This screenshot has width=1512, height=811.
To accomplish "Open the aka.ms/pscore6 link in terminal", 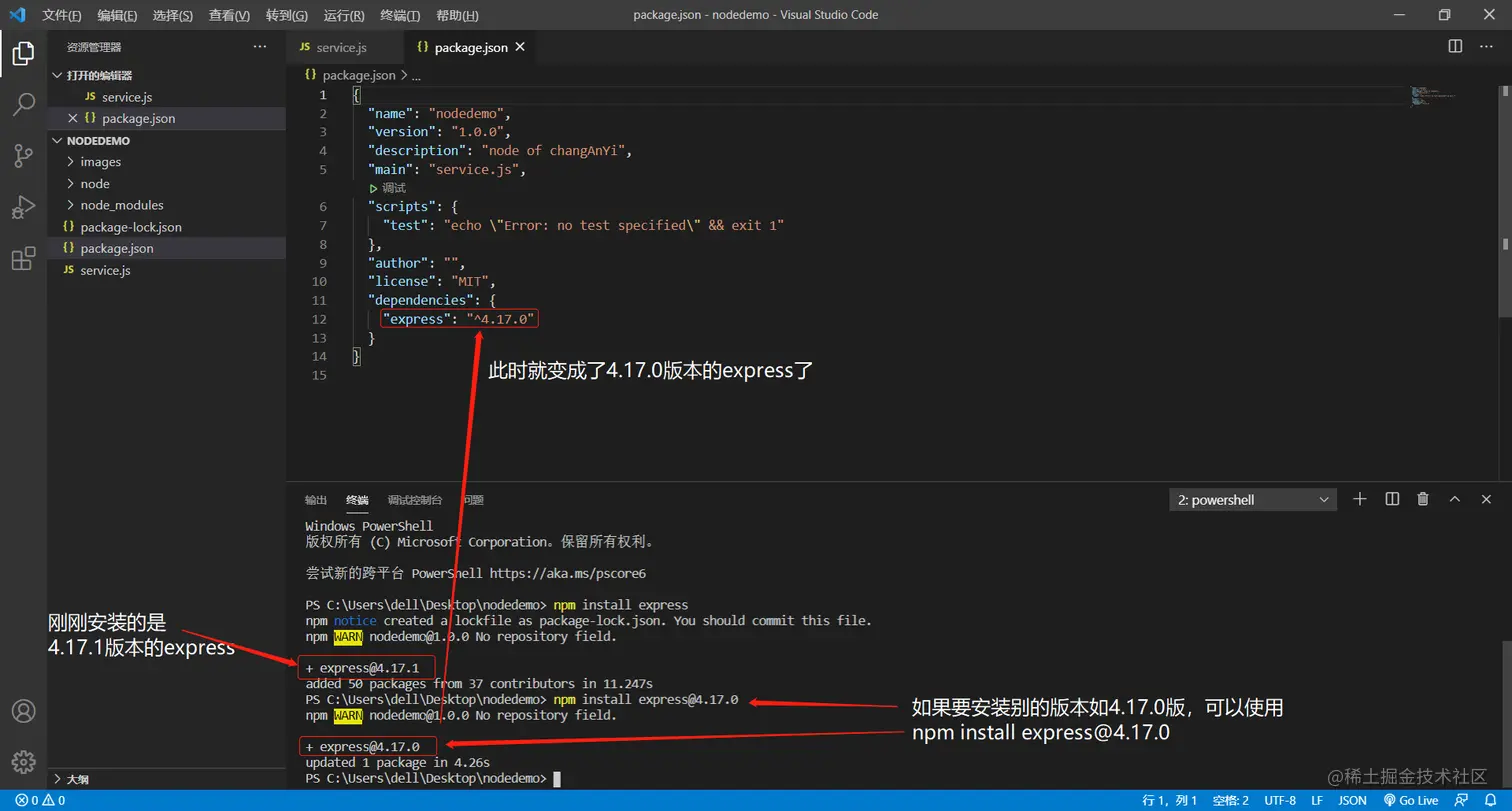I will (567, 574).
